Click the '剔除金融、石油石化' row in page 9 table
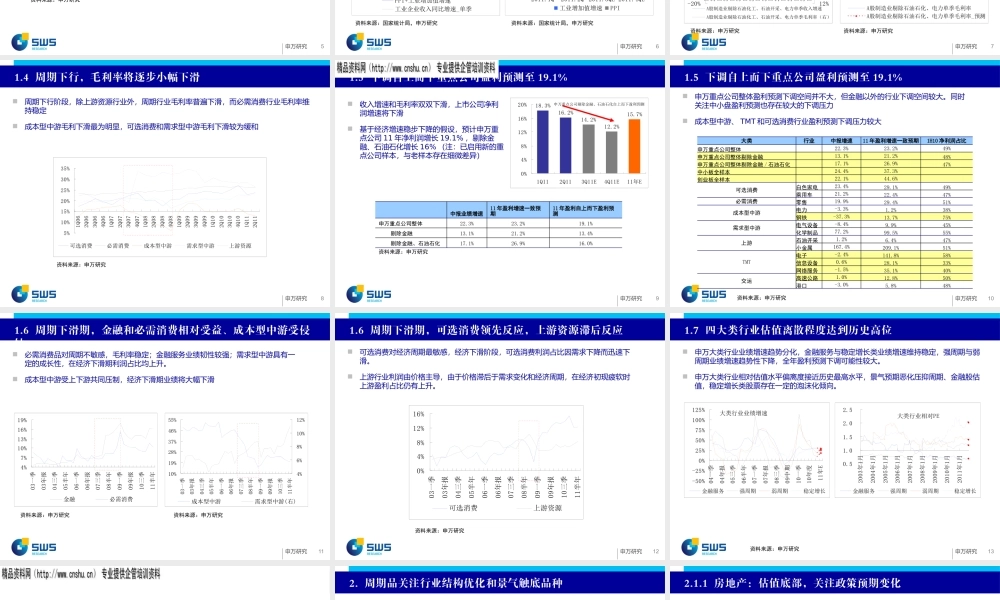1000x600 pixels. (498, 243)
